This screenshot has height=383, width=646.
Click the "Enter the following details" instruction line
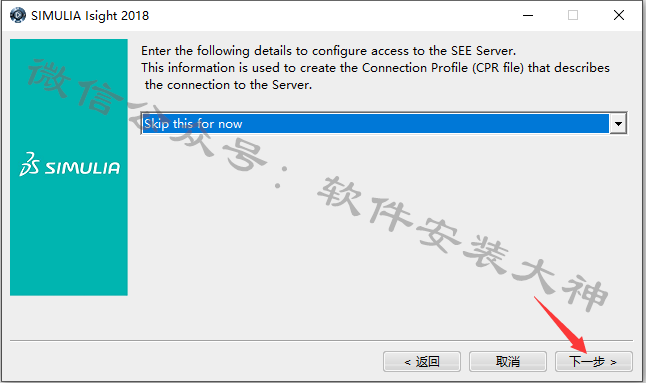pyautogui.click(x=328, y=51)
